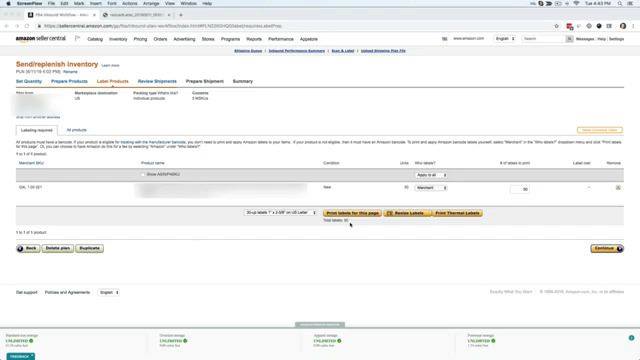Close the first browser tab
Image resolution: width=640 pixels, height=360 pixels.
94,15
